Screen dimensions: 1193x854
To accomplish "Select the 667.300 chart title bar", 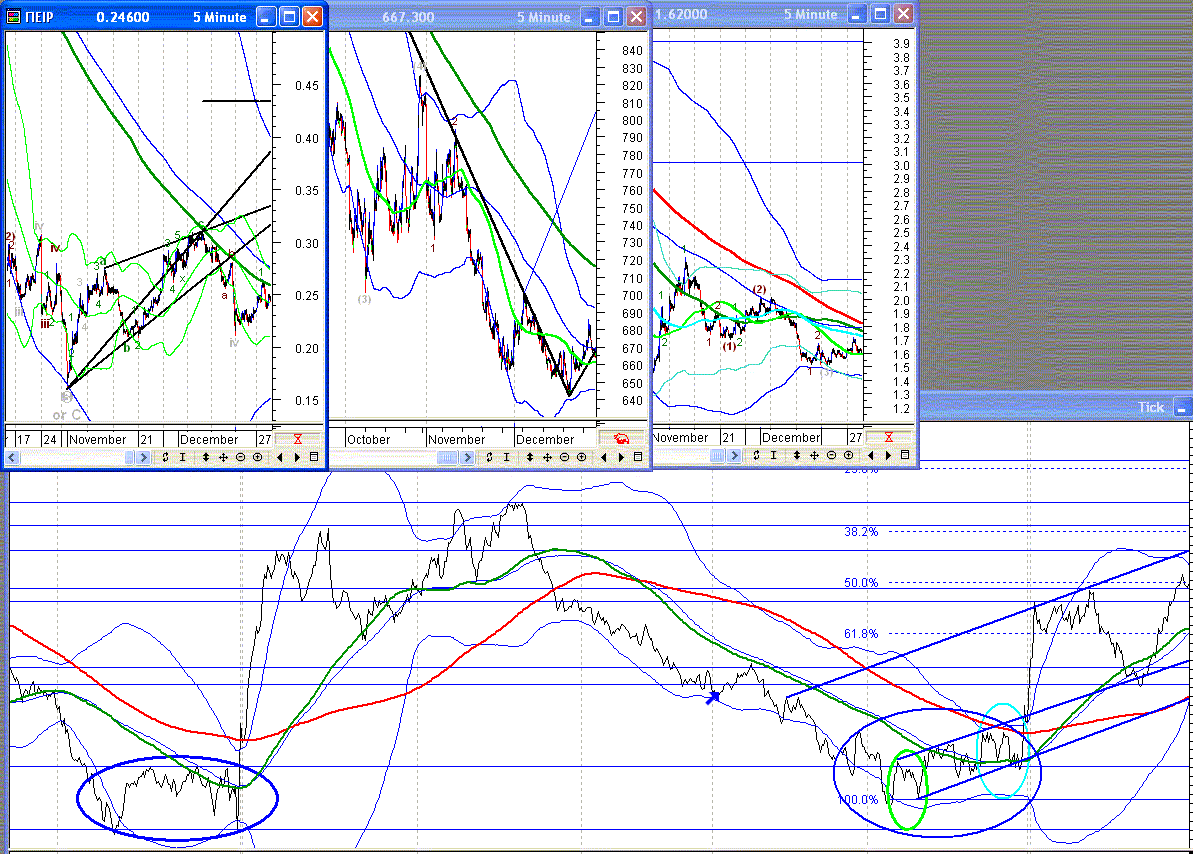I will (x=450, y=16).
